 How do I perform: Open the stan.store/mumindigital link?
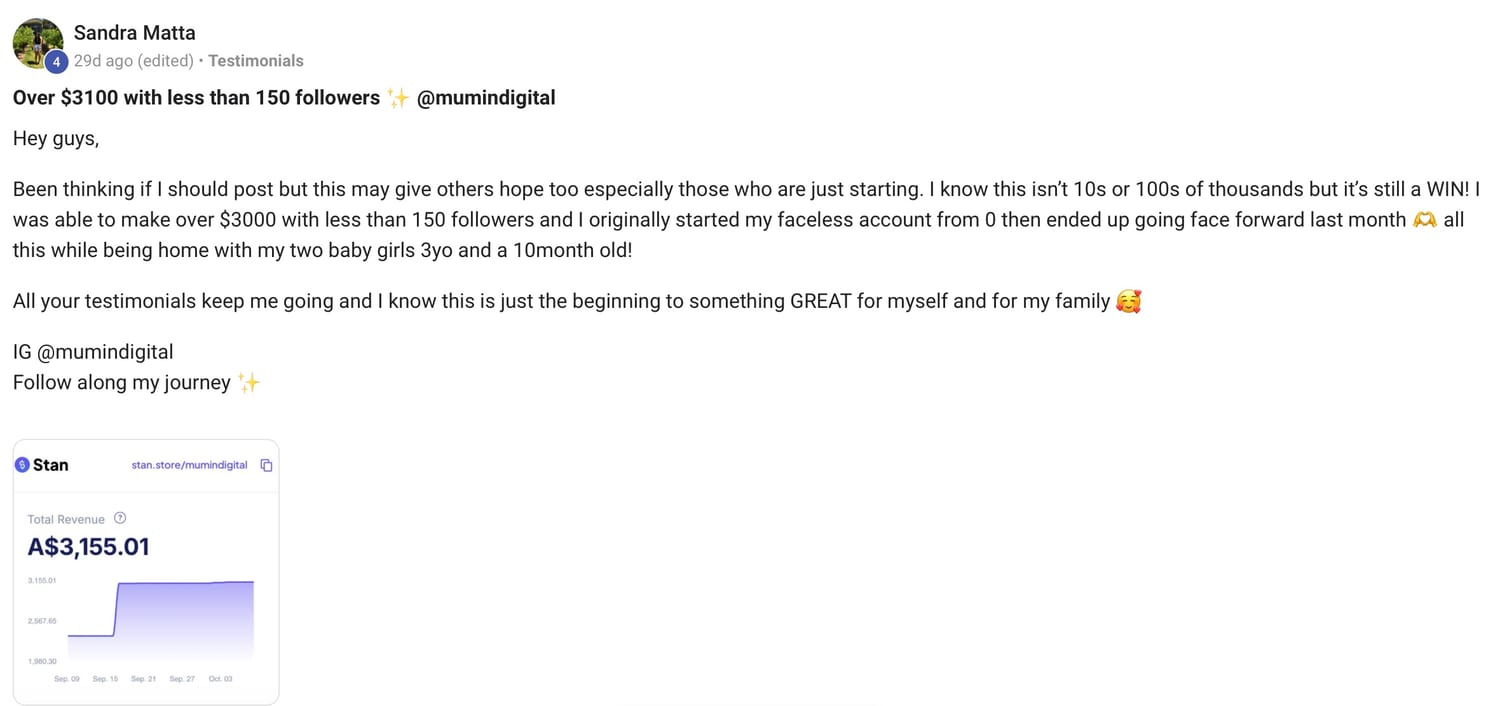coord(189,465)
